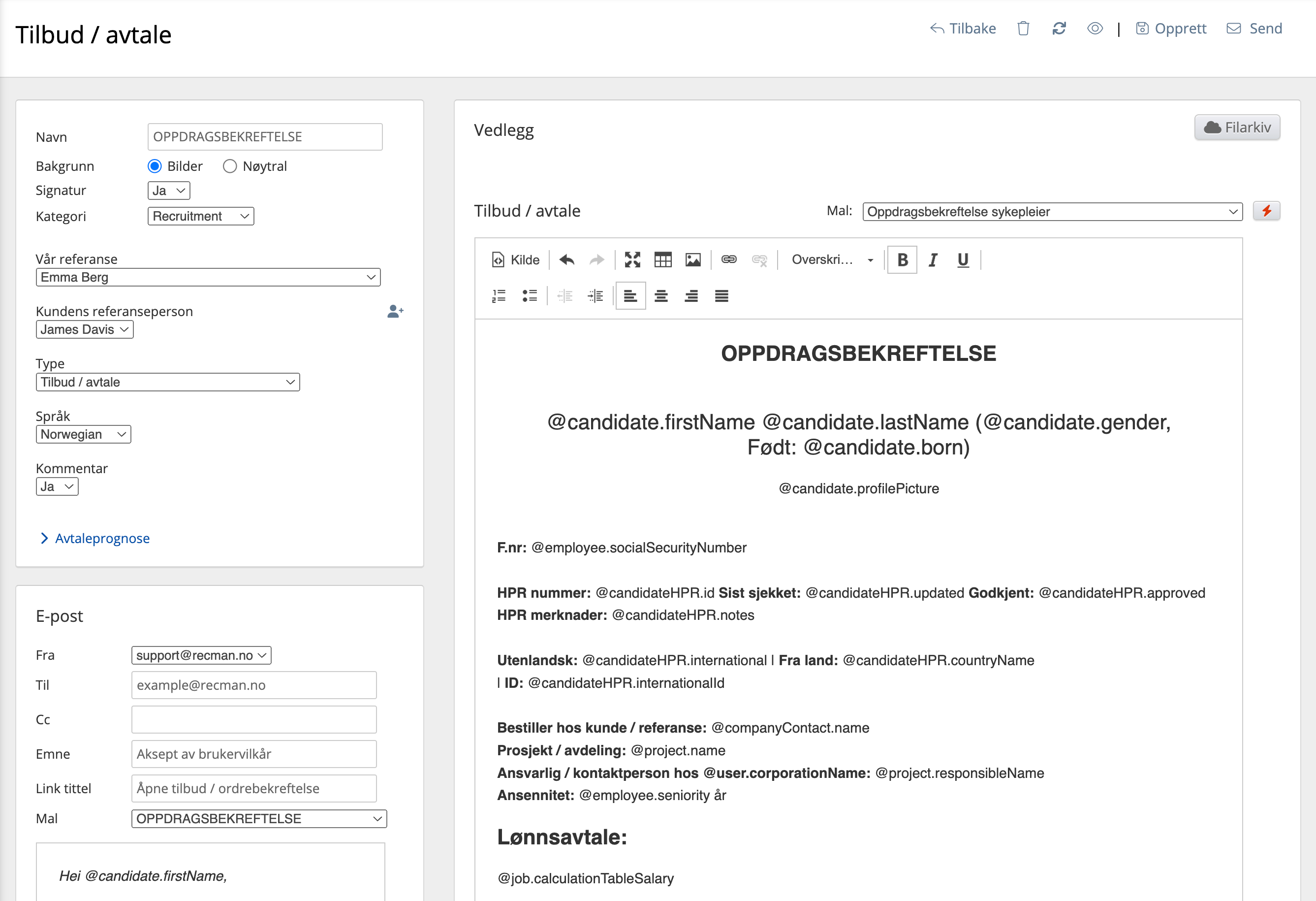Image resolution: width=1316 pixels, height=901 pixels.
Task: Insert a table using editor toolbar
Action: pos(662,260)
